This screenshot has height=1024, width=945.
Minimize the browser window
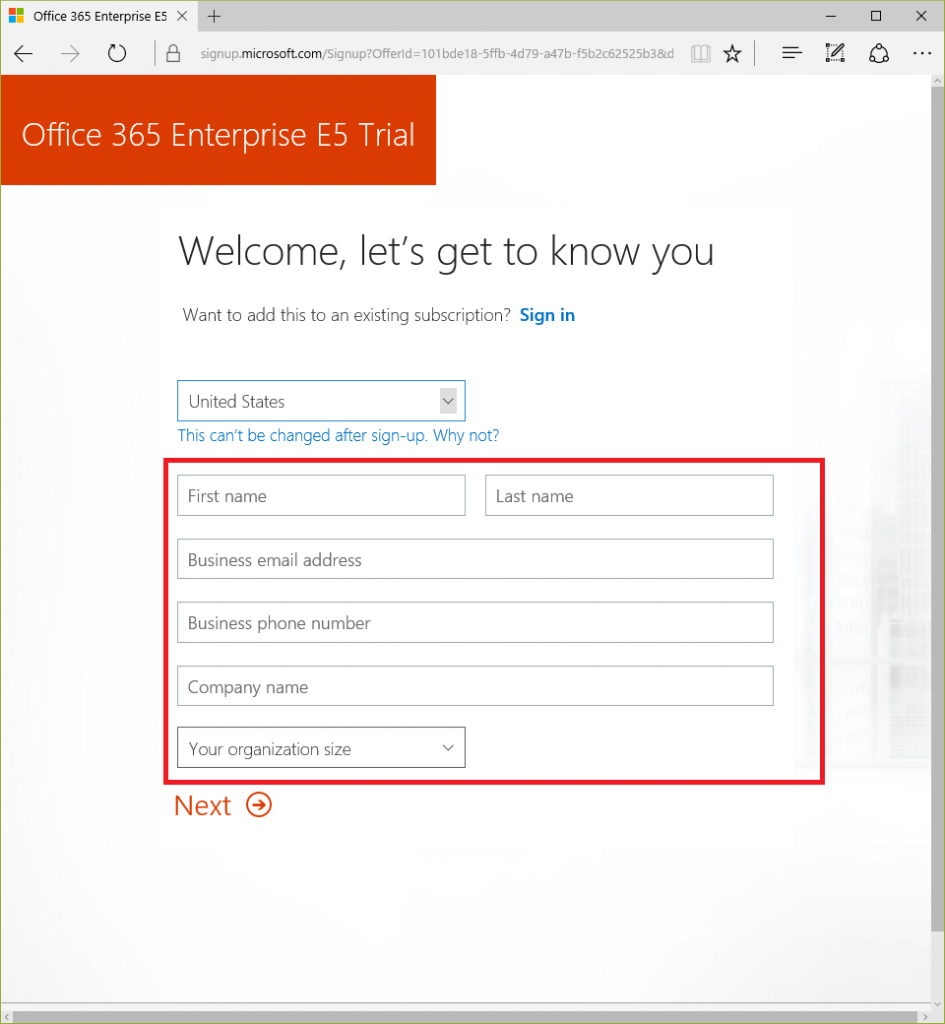(x=831, y=16)
